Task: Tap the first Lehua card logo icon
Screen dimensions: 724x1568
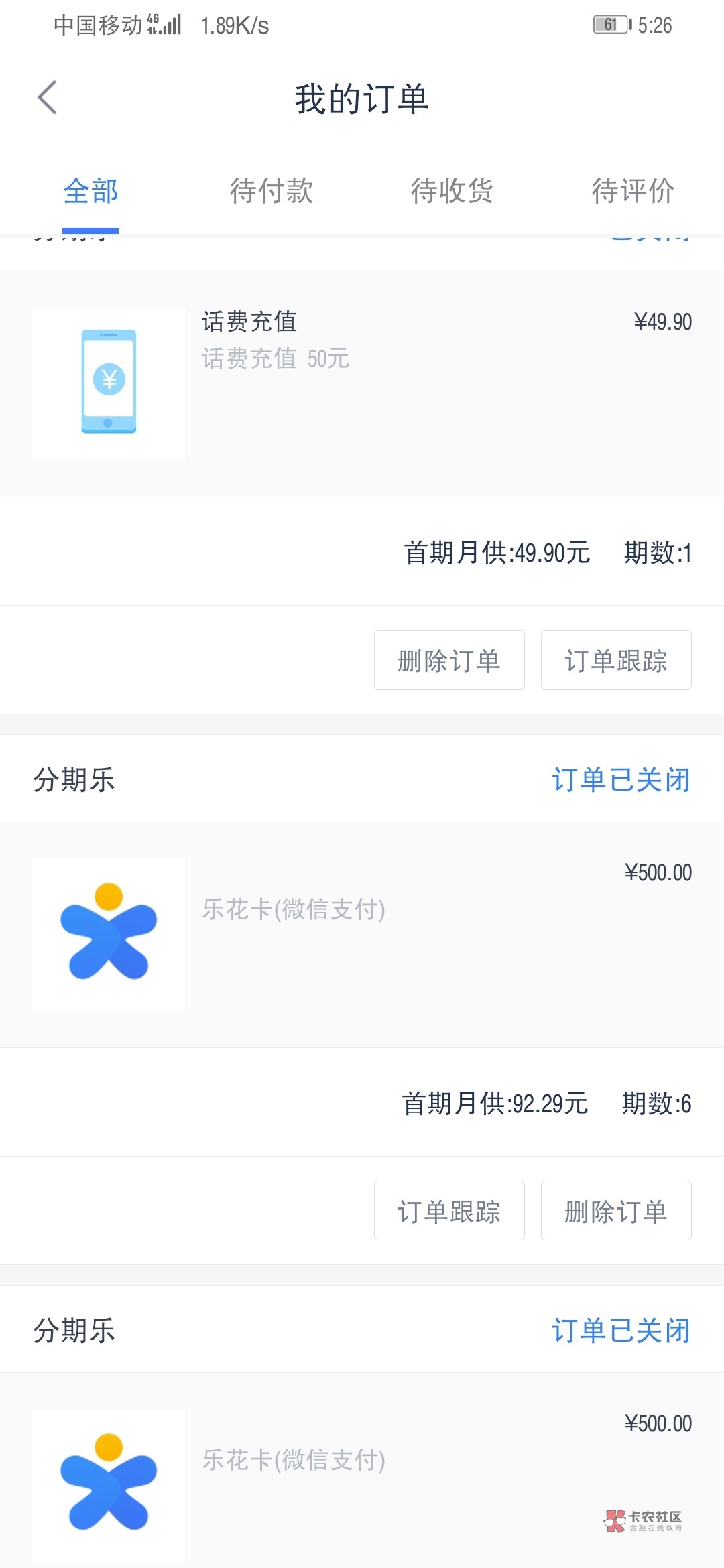Action: coord(109,934)
